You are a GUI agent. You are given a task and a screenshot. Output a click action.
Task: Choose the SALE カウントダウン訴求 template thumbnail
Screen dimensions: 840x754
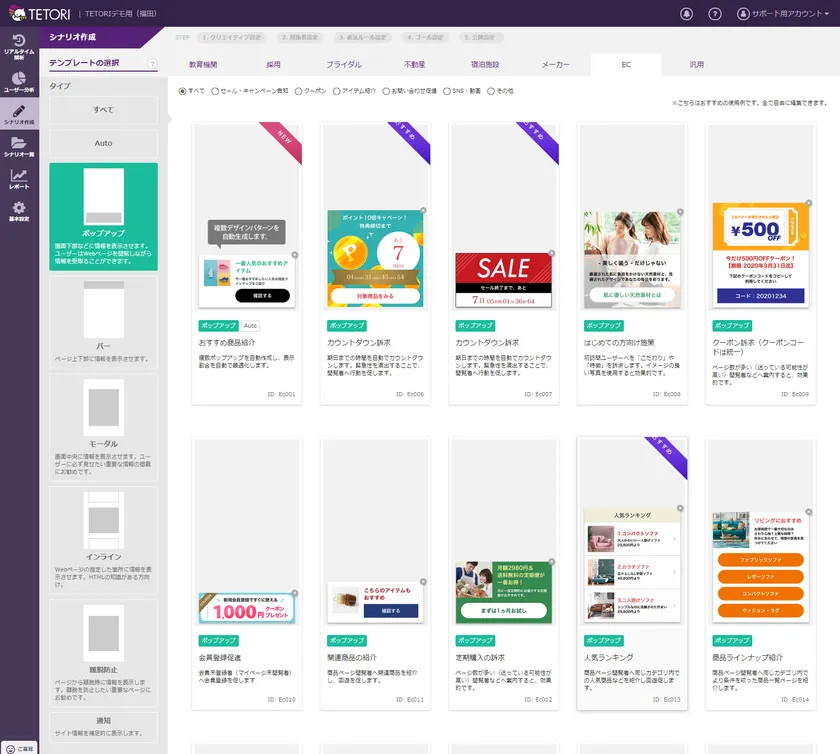pyautogui.click(x=503, y=268)
